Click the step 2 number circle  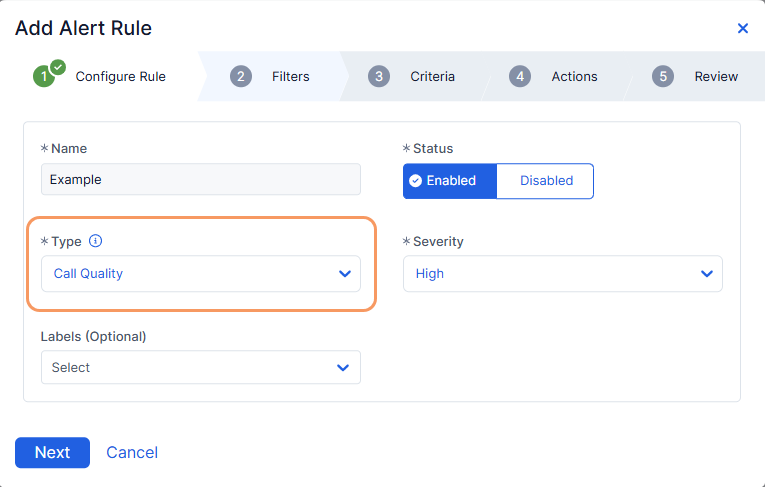click(x=240, y=76)
